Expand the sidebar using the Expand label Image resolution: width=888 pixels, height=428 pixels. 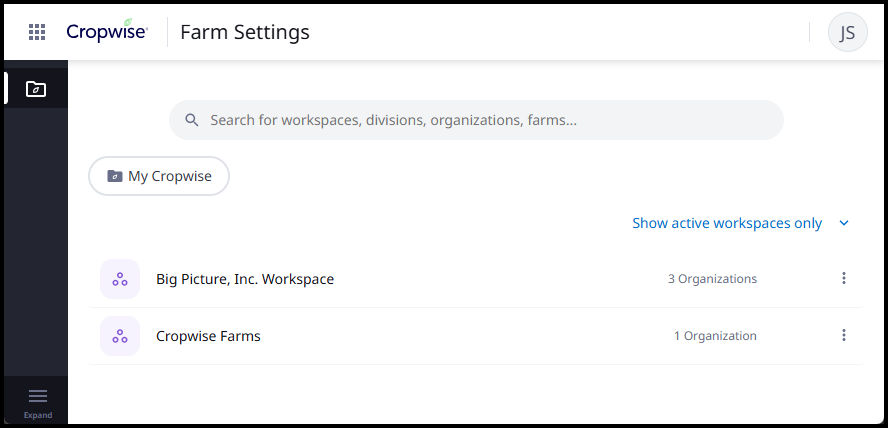pyautogui.click(x=37, y=415)
